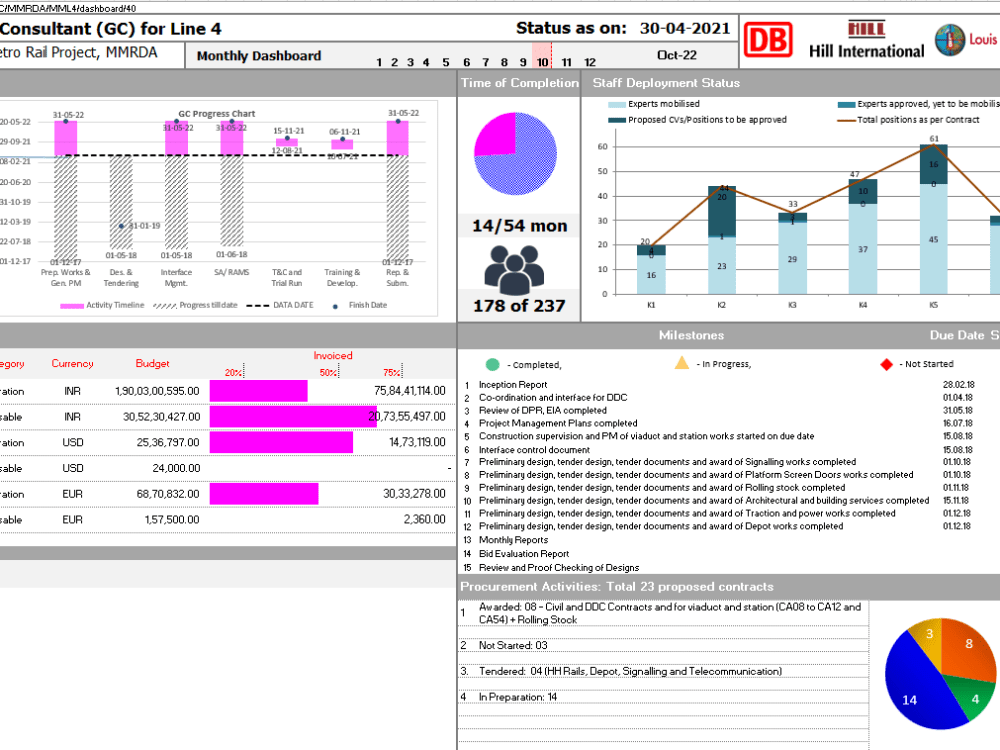Viewport: 1000px width, 750px height.
Task: Select the green Completed milestone marker
Action: click(494, 363)
